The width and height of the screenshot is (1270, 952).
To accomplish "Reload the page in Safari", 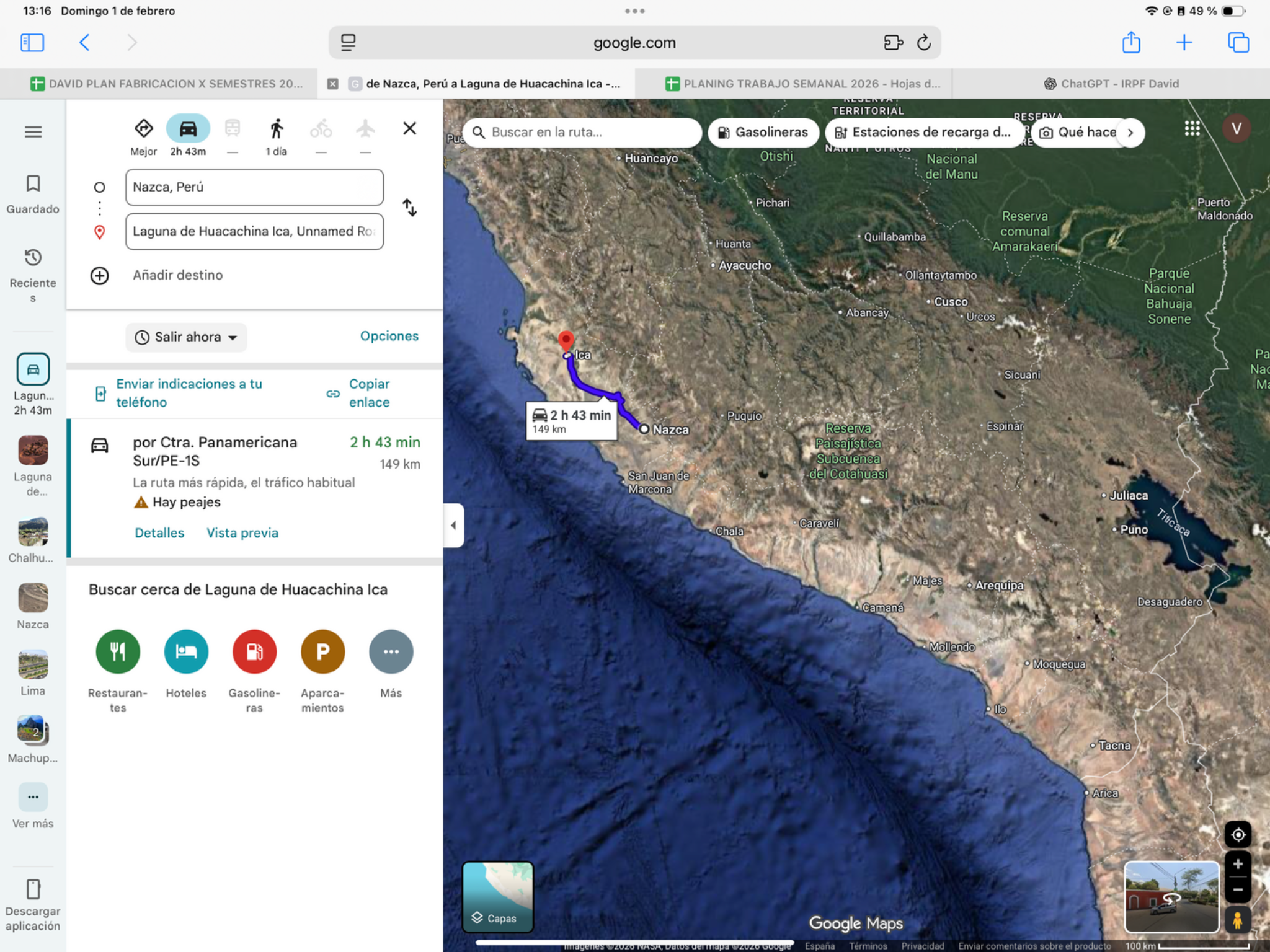I will [924, 42].
